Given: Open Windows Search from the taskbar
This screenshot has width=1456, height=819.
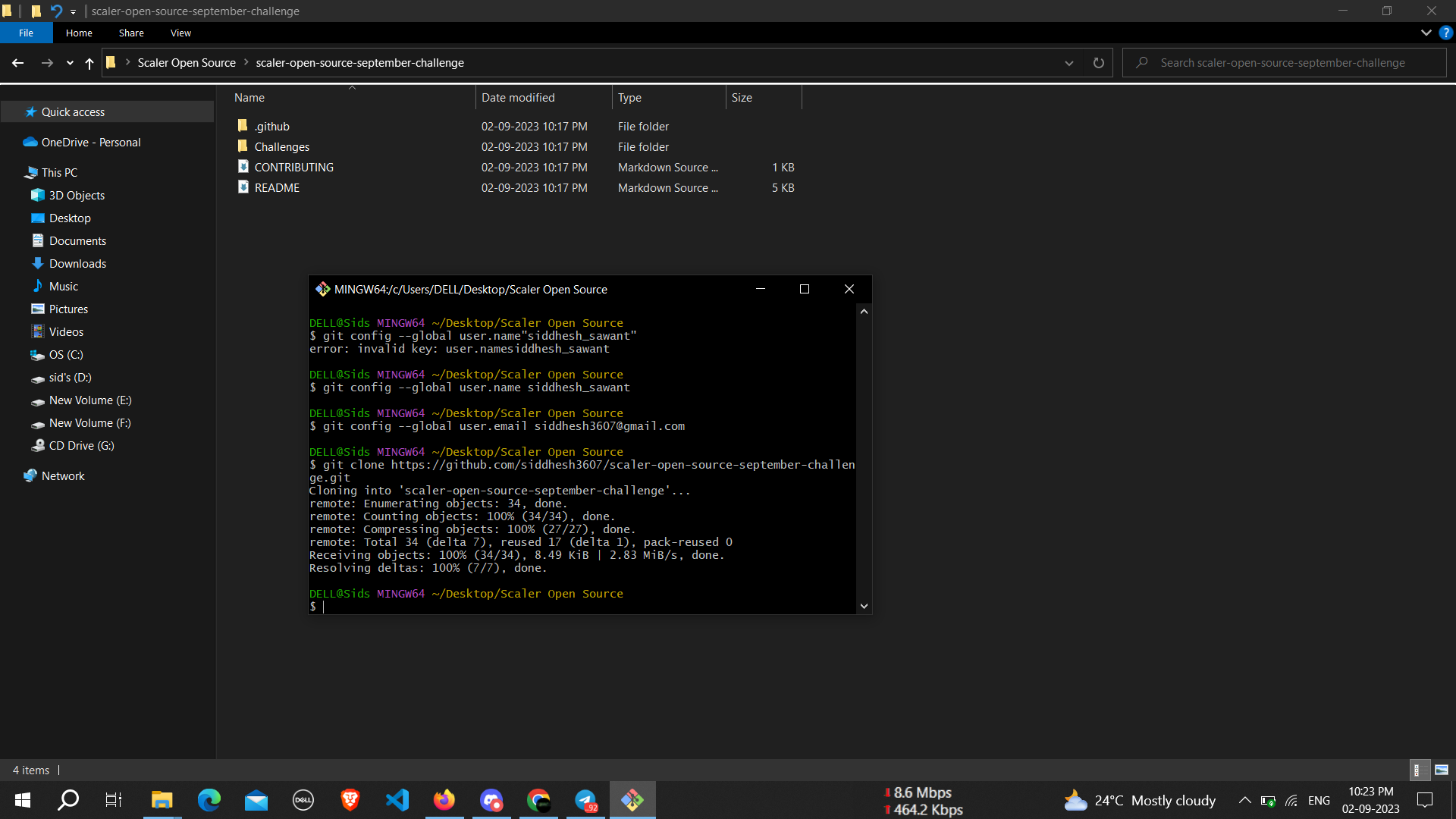Looking at the screenshot, I should click(x=67, y=800).
